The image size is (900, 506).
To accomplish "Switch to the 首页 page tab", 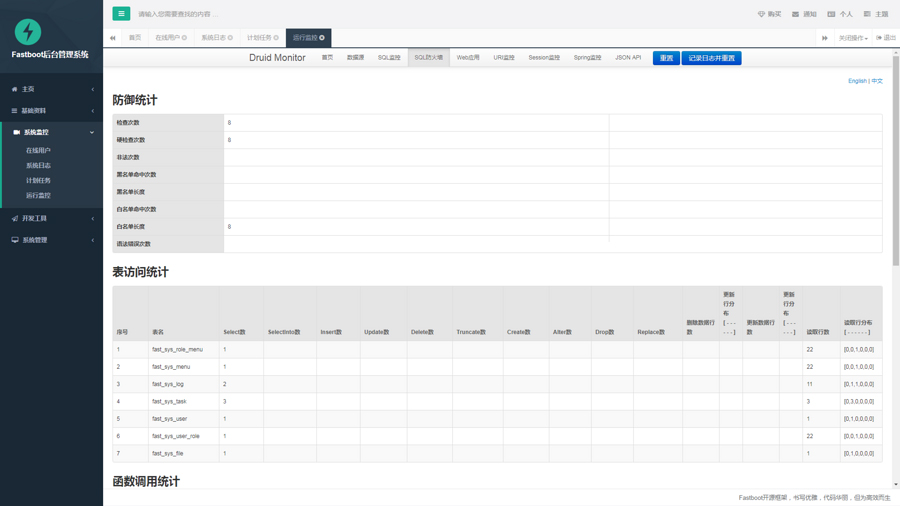I will coord(135,38).
